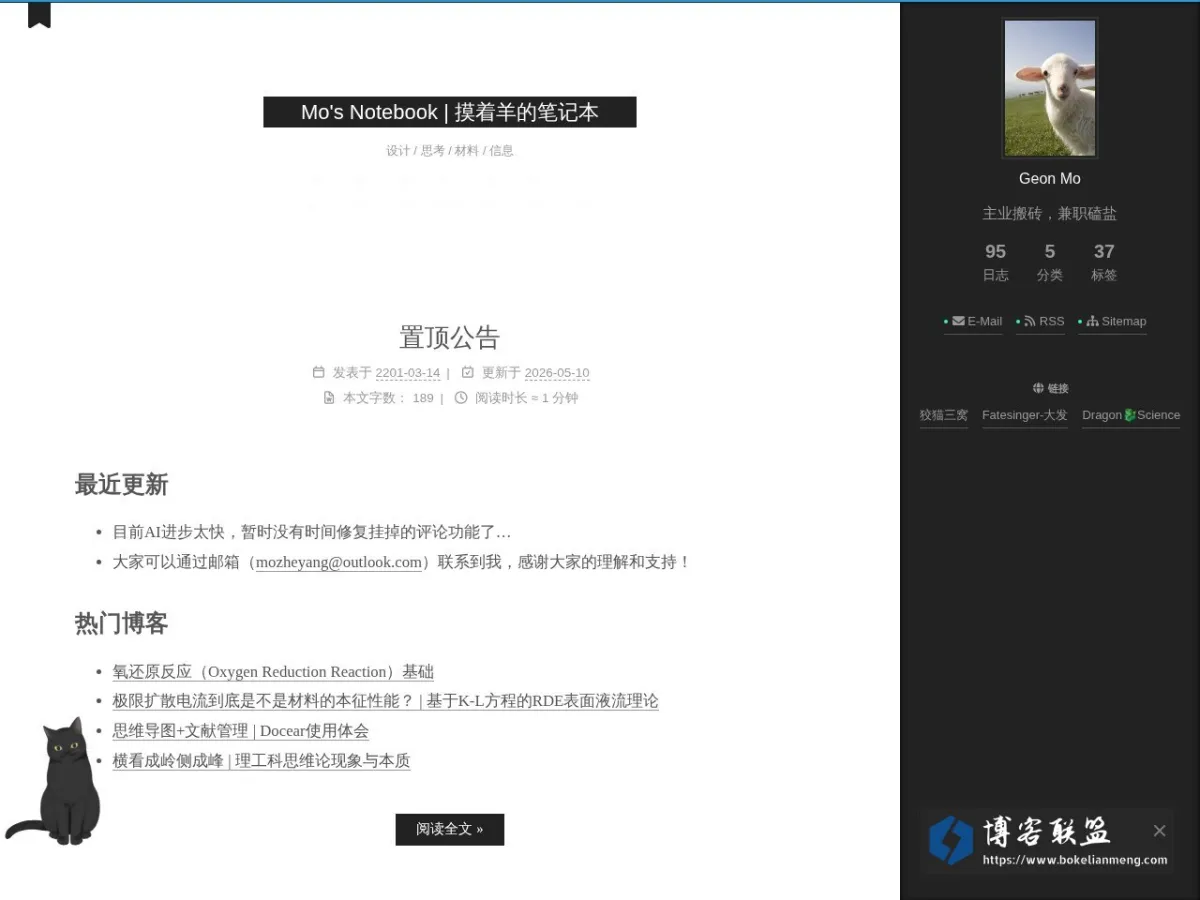Open the lamb avatar photo
1200x900 pixels.
pyautogui.click(x=1050, y=88)
